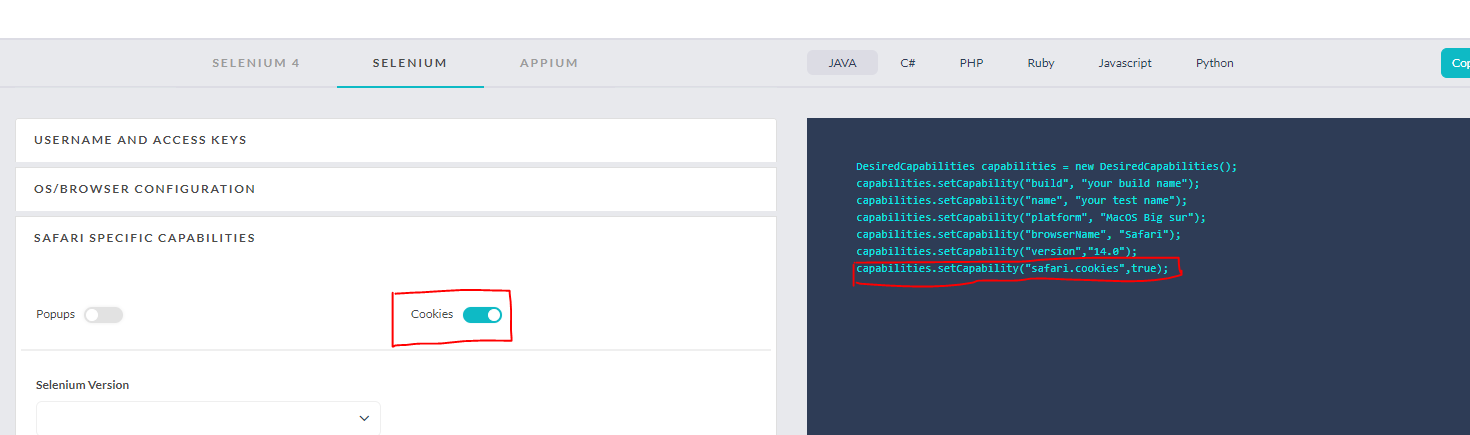Show the PHP code sample

971,63
